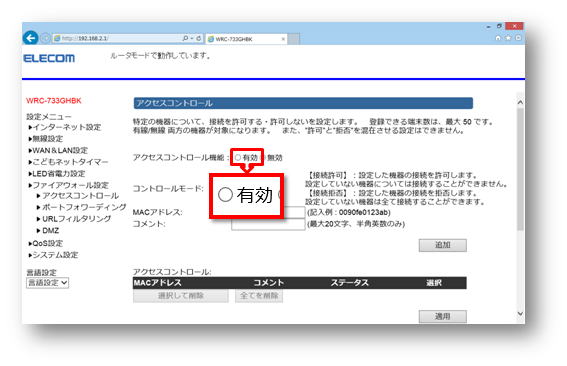567x366 pixels.
Task: Click the blue アクセスコントロール section heading
Action: pos(303,103)
